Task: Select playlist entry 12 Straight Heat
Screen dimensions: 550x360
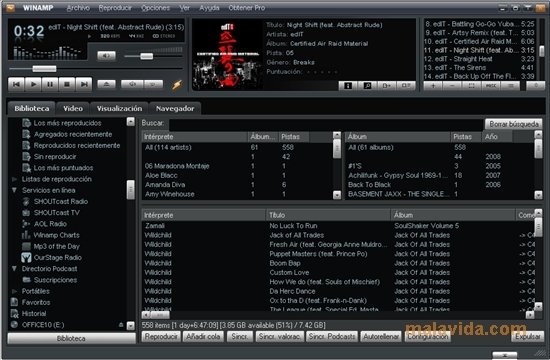Action: [479, 59]
